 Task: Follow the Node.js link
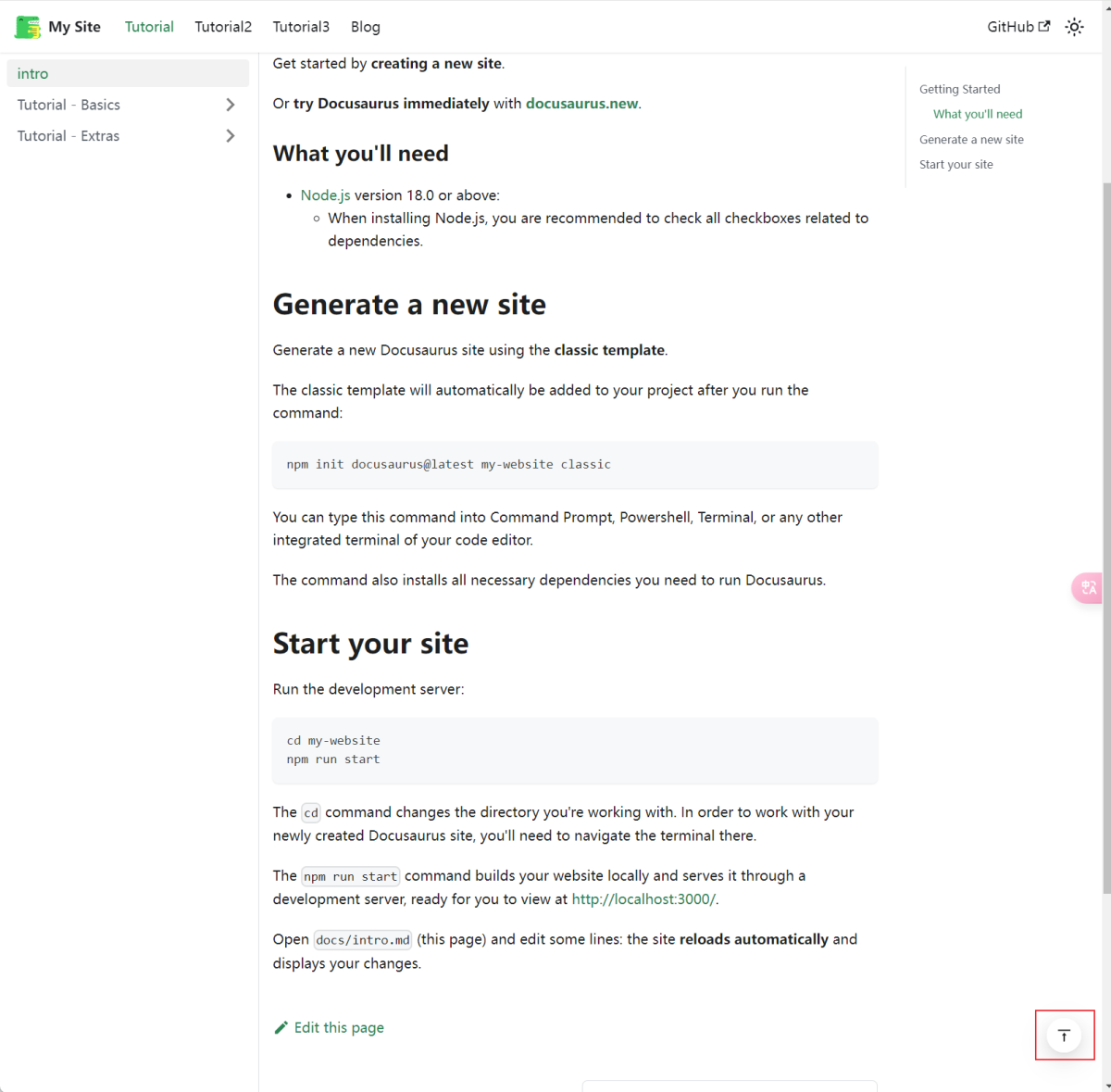(x=326, y=195)
